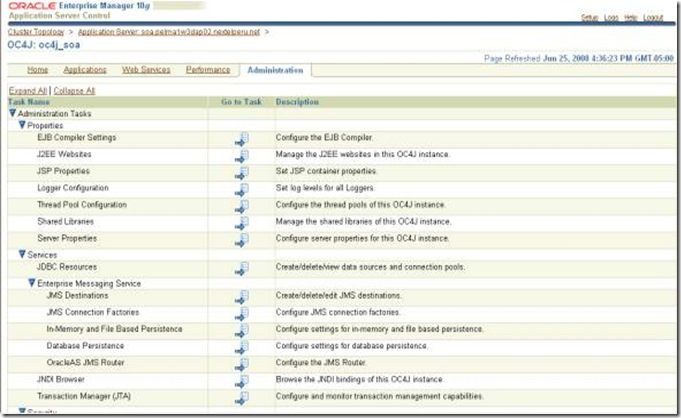This screenshot has width=681, height=418.
Task: Click the Task Name column header
Action: (x=29, y=102)
